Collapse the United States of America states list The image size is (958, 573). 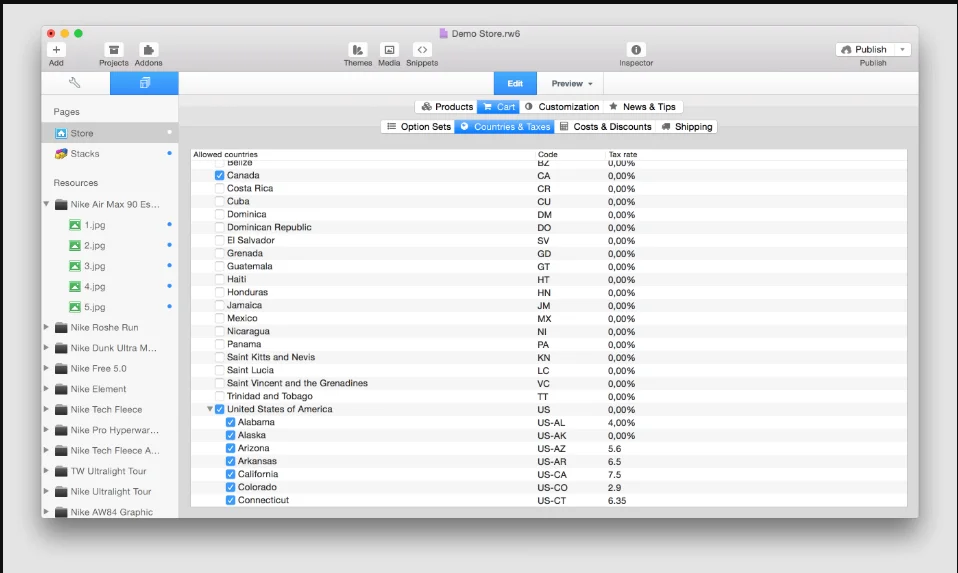(x=210, y=409)
